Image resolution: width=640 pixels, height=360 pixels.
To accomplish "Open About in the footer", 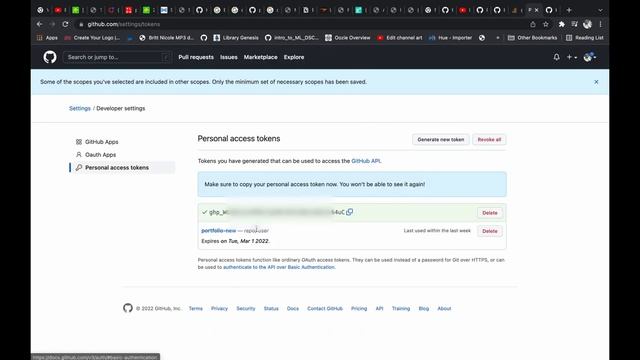I will click(x=444, y=309).
